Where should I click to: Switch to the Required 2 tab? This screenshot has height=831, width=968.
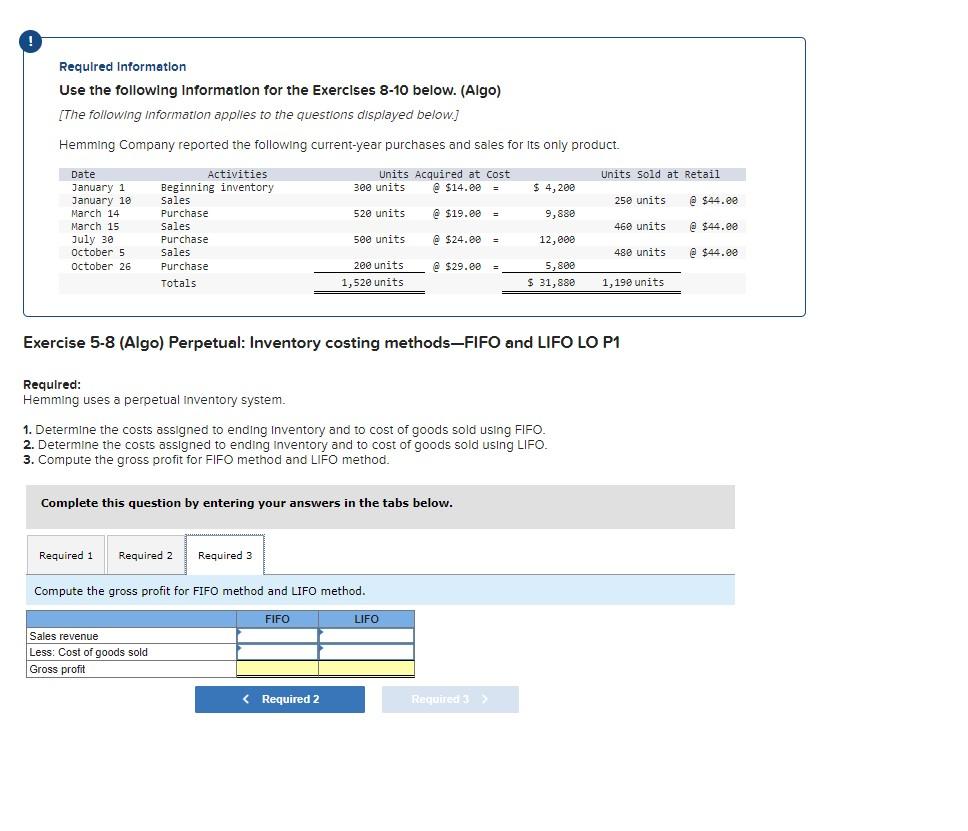[x=146, y=555]
